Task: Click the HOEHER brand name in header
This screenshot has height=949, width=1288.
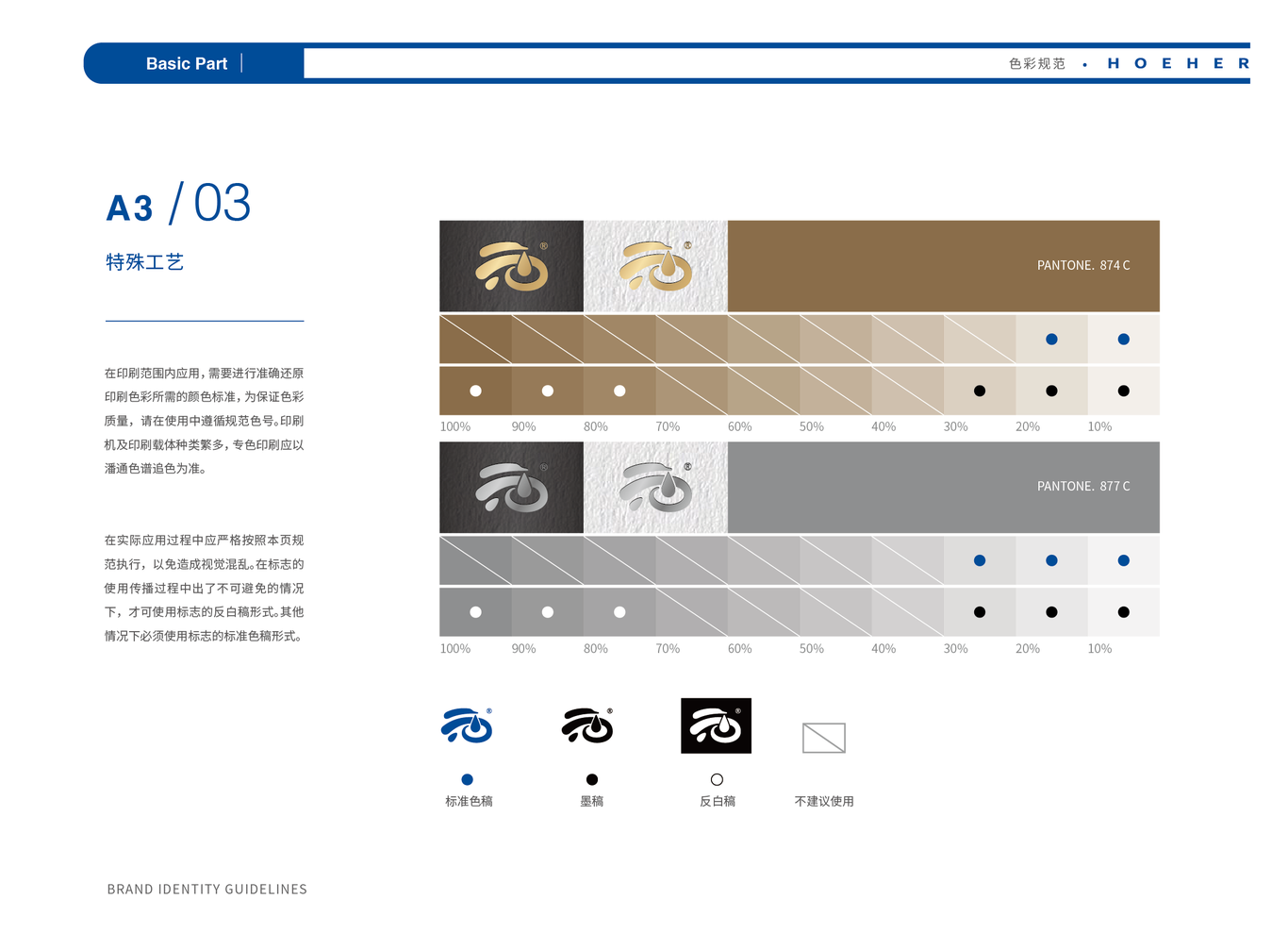Action: 1179,63
